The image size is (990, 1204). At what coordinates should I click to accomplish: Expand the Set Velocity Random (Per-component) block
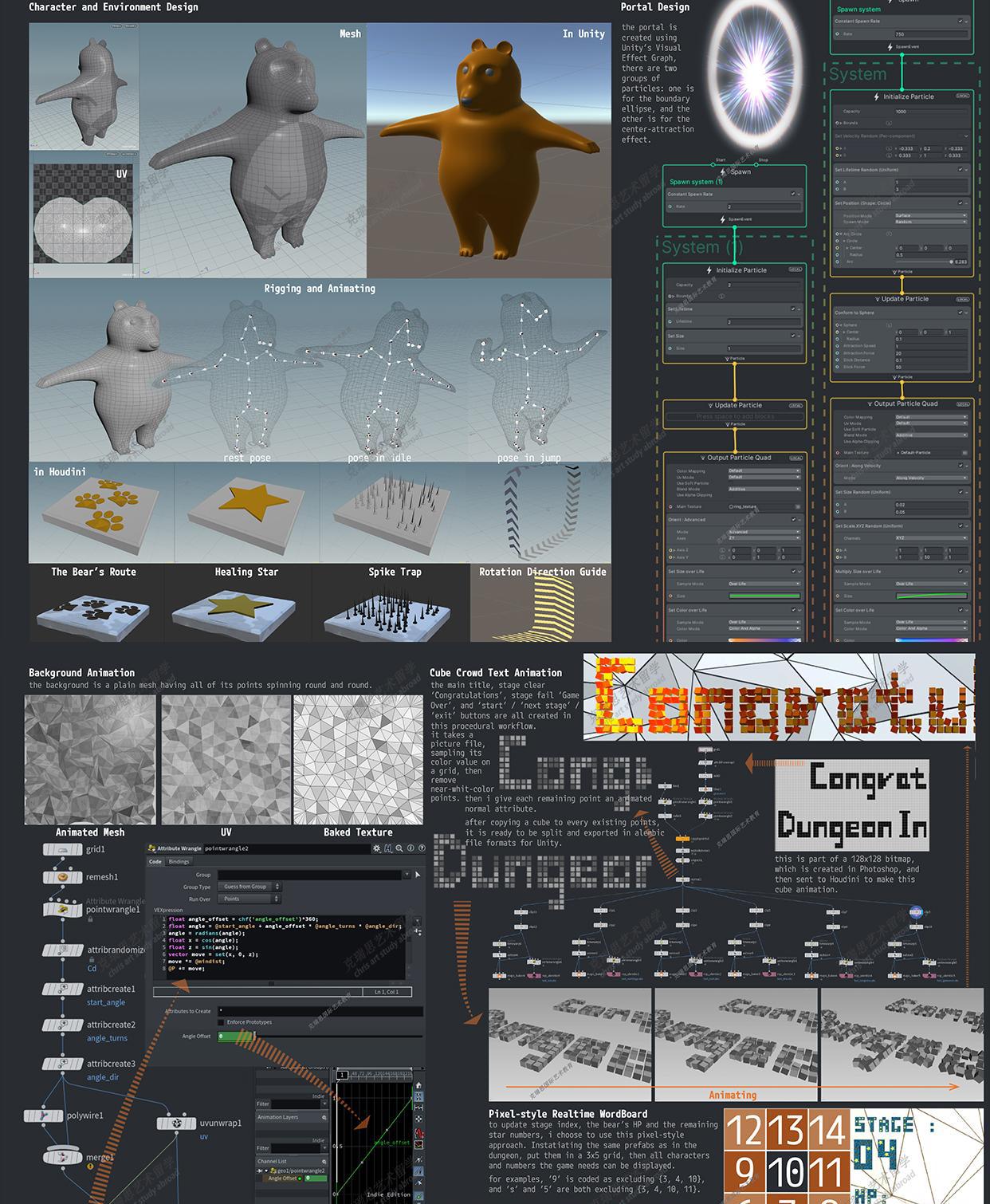point(966,136)
